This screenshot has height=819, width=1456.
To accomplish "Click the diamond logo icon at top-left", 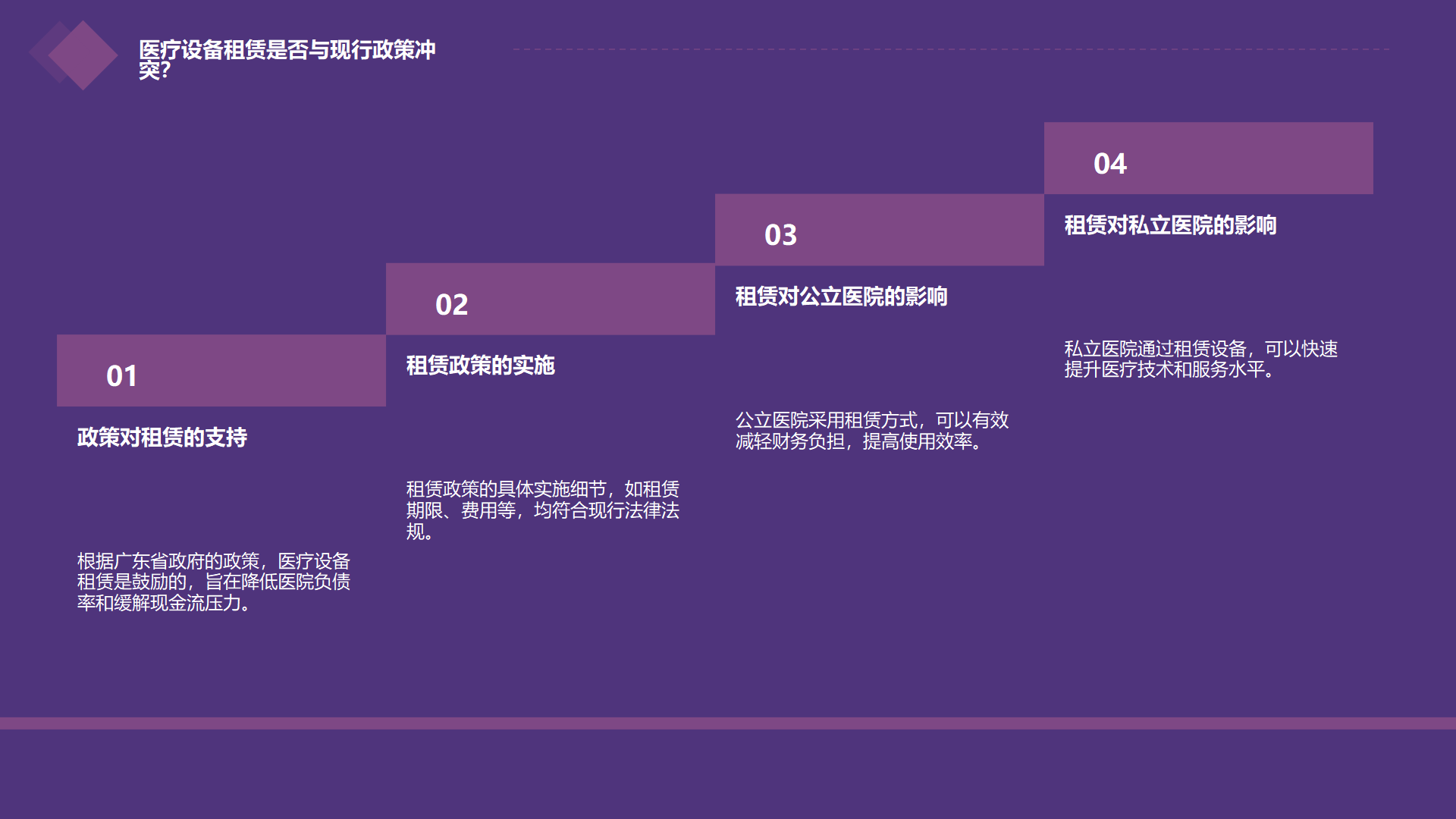I will click(x=81, y=55).
